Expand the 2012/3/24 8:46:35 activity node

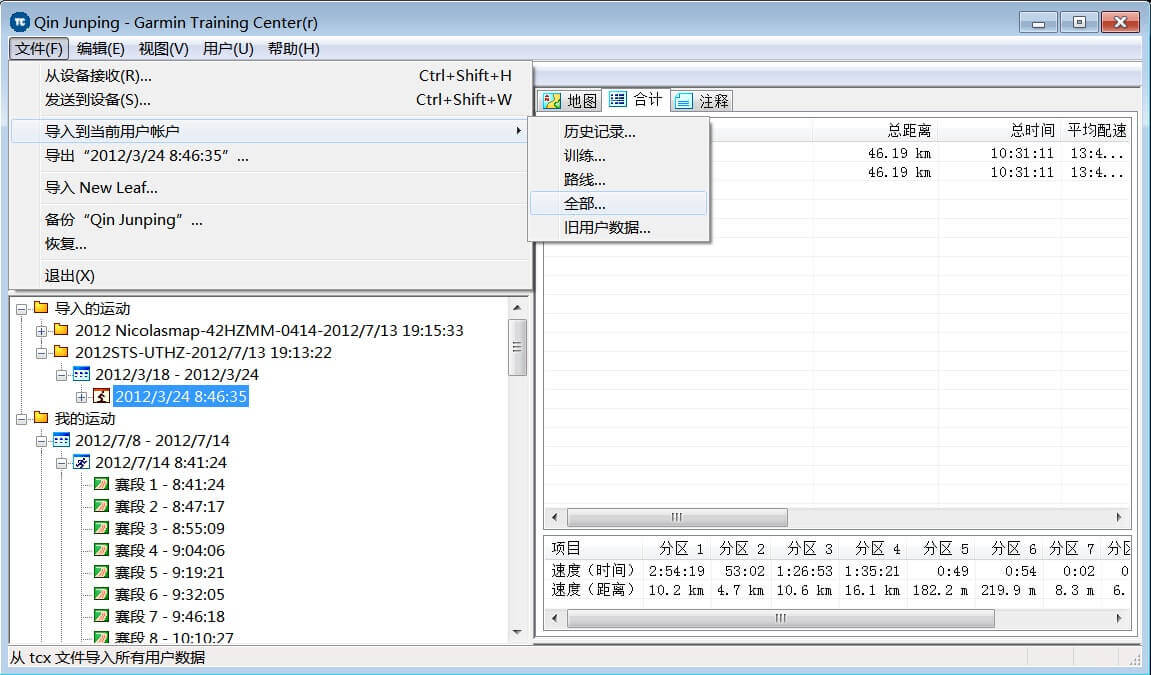point(81,397)
